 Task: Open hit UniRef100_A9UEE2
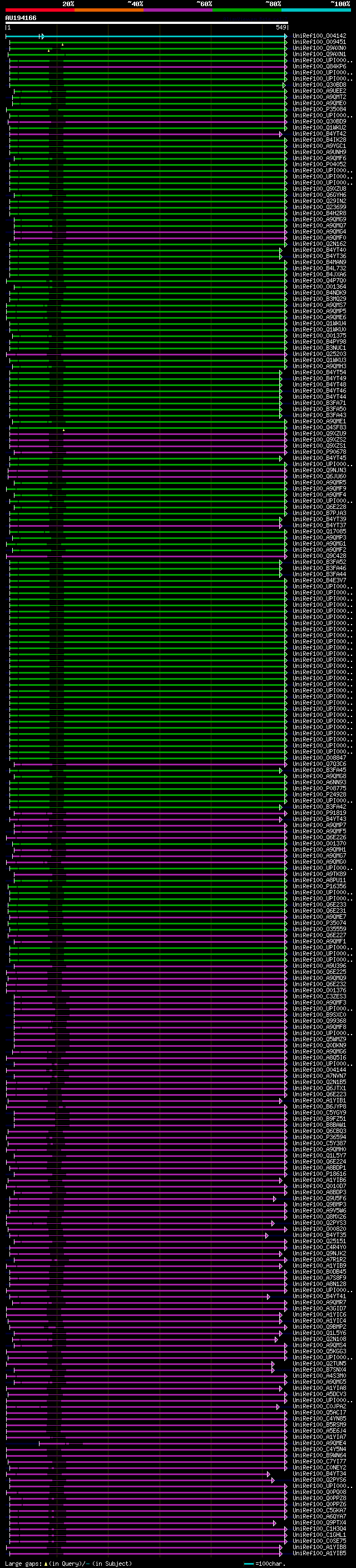click(319, 91)
